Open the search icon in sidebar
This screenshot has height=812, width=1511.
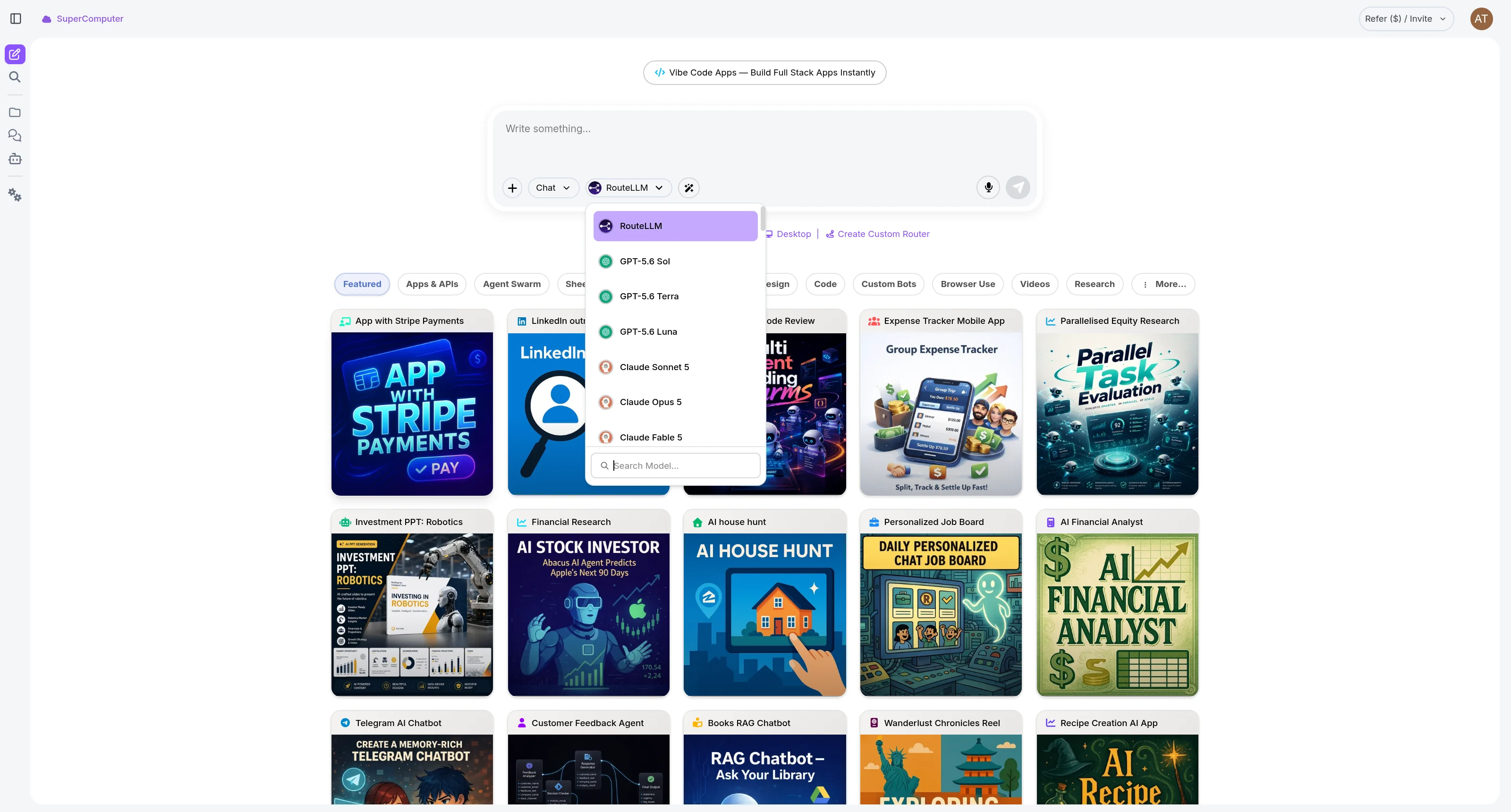point(15,77)
